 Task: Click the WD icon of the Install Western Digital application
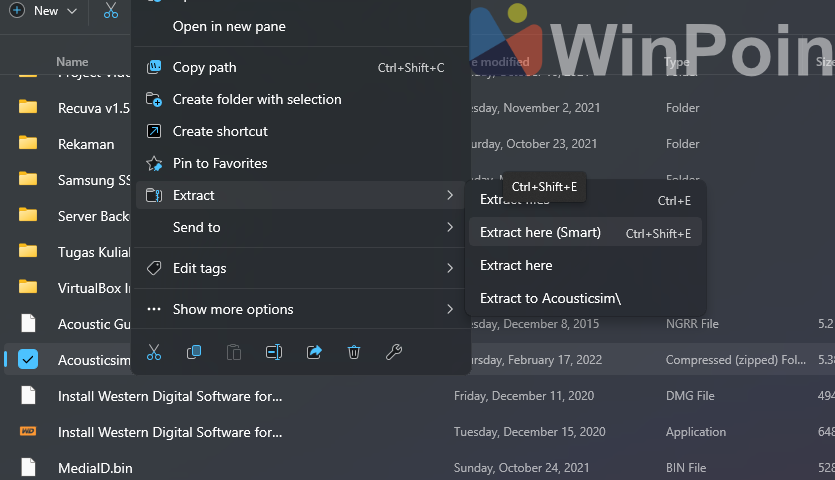click(28, 432)
